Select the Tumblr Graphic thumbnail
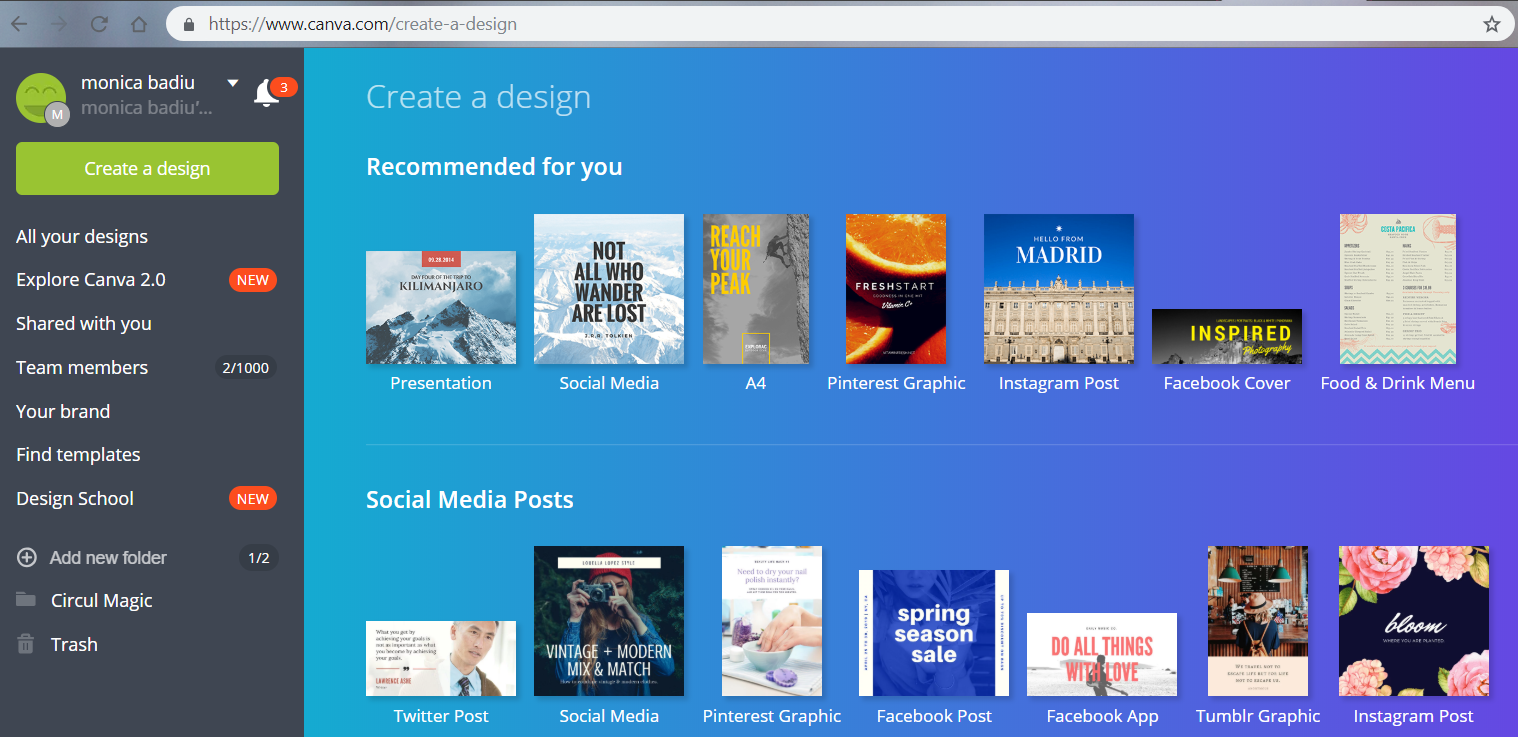The width and height of the screenshot is (1518, 738). 1258,621
